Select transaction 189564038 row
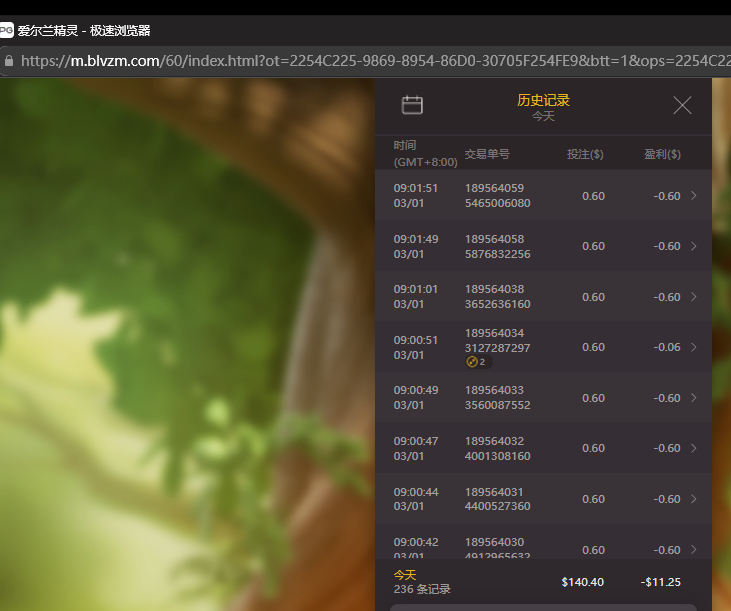731x611 pixels. [540, 297]
